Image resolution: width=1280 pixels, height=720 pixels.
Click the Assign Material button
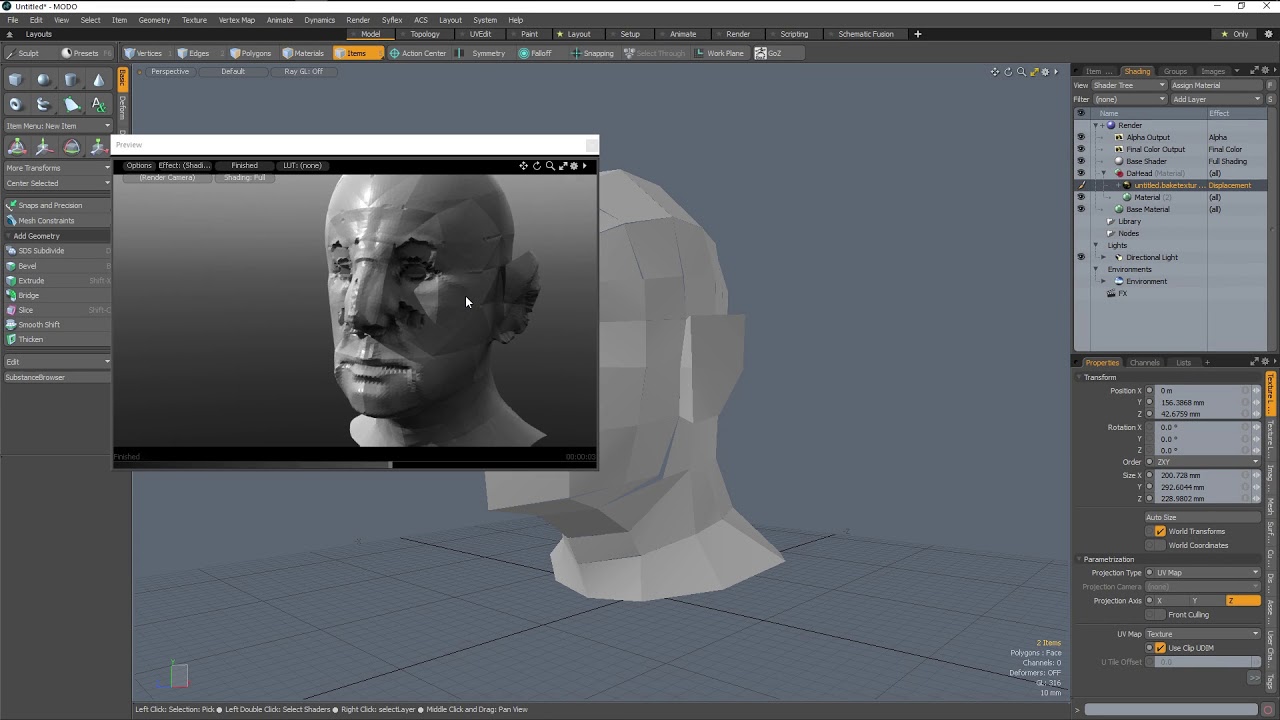(x=1216, y=85)
